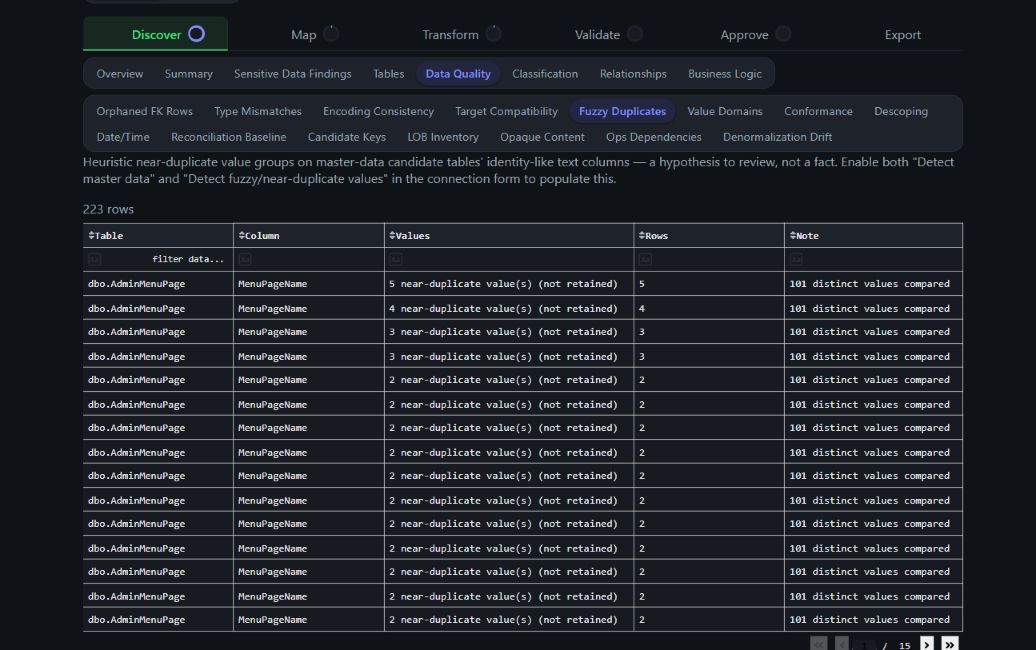Show Opaque Content report
This screenshot has width=1036, height=650.
click(x=542, y=137)
